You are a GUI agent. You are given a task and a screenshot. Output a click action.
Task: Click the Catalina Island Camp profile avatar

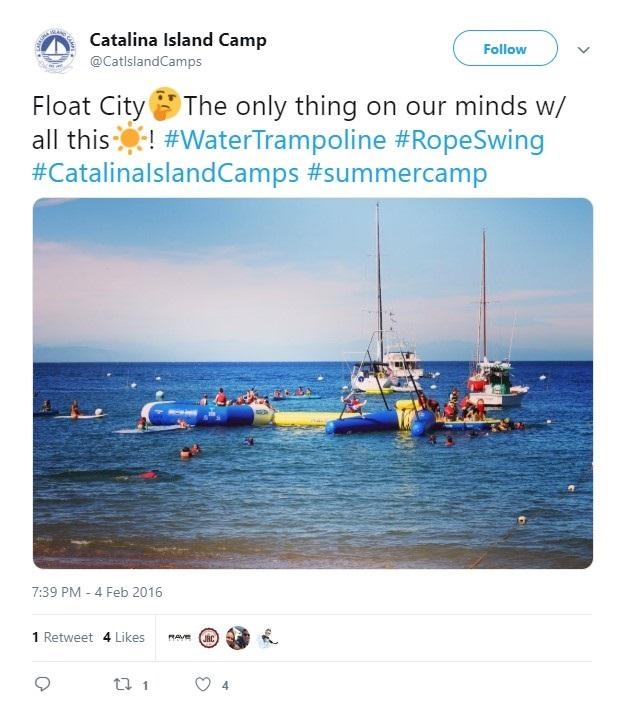[x=54, y=50]
